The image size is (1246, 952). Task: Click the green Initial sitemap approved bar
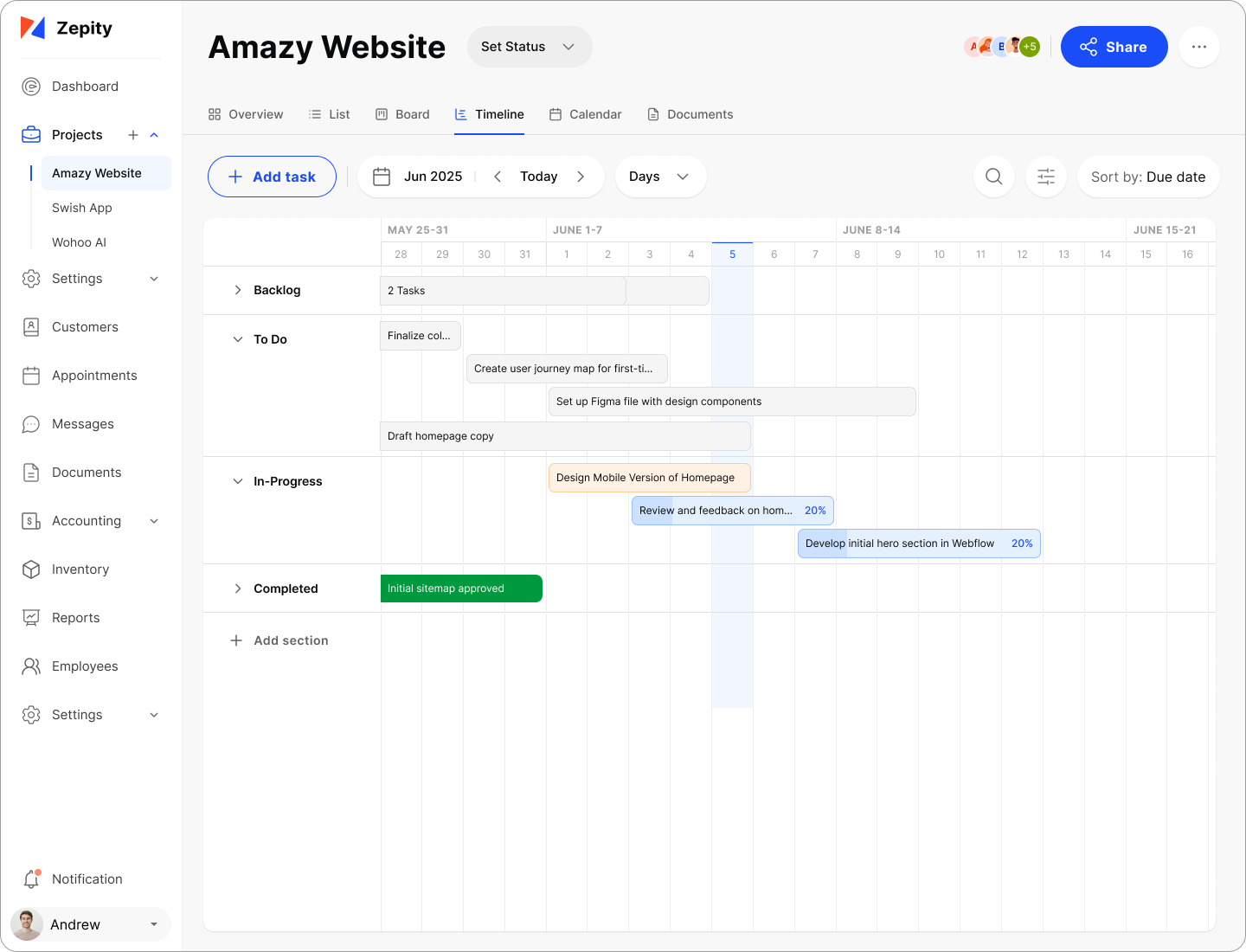point(461,589)
